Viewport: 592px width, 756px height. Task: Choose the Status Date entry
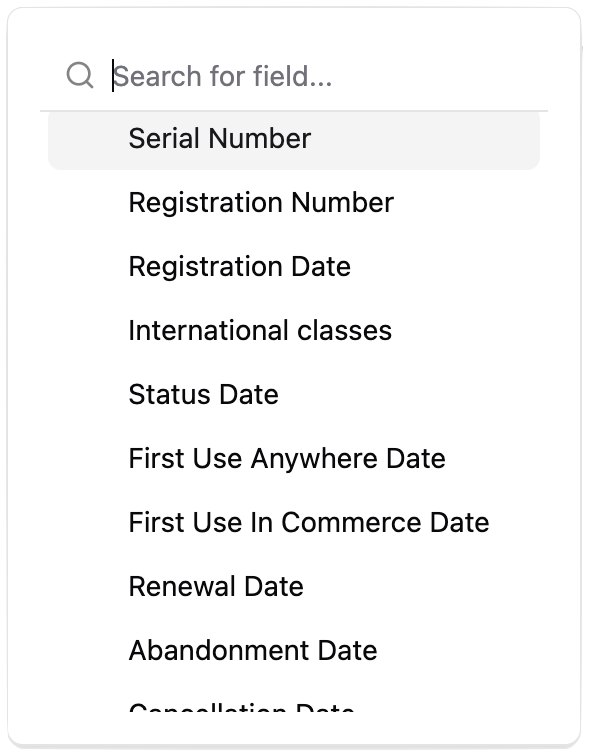click(x=294, y=394)
